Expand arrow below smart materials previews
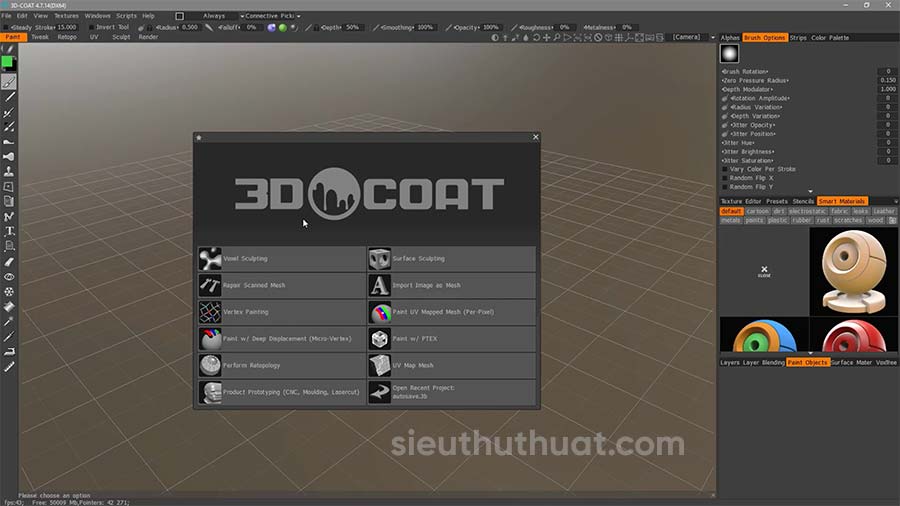The width and height of the screenshot is (900, 506). click(x=810, y=353)
